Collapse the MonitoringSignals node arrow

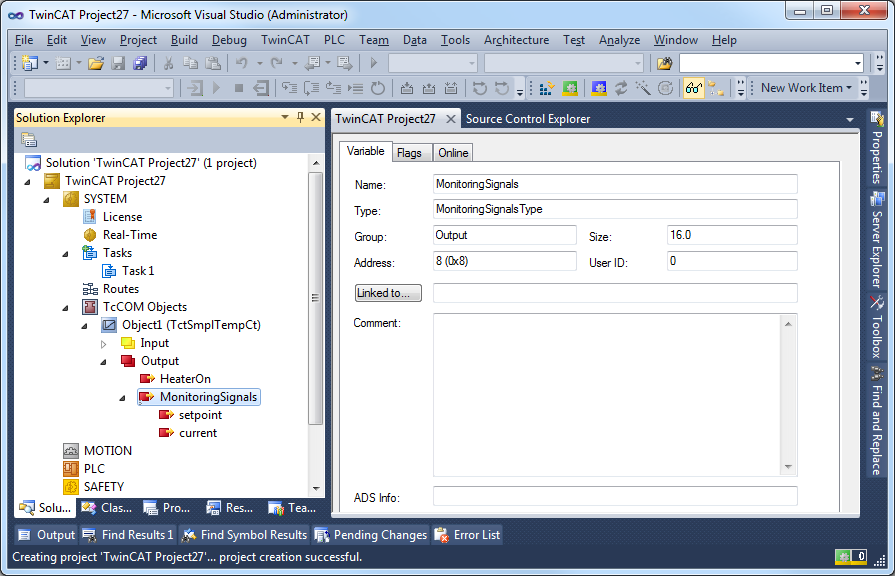click(x=122, y=398)
